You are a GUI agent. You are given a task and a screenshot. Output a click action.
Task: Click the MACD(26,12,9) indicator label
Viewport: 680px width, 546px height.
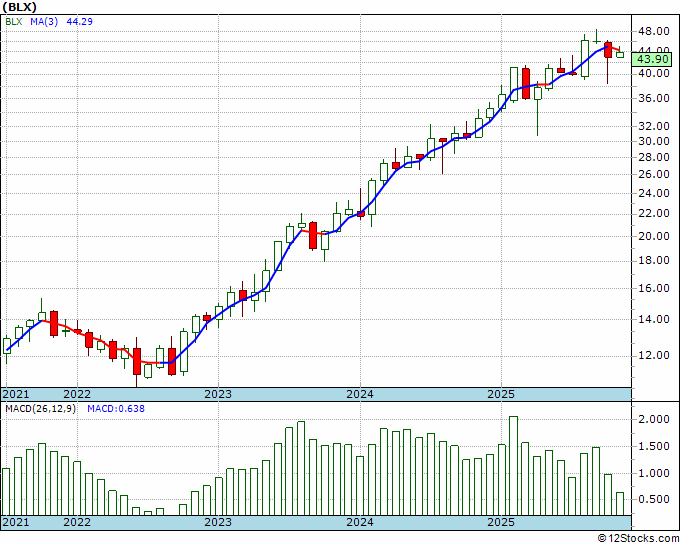tap(40, 409)
